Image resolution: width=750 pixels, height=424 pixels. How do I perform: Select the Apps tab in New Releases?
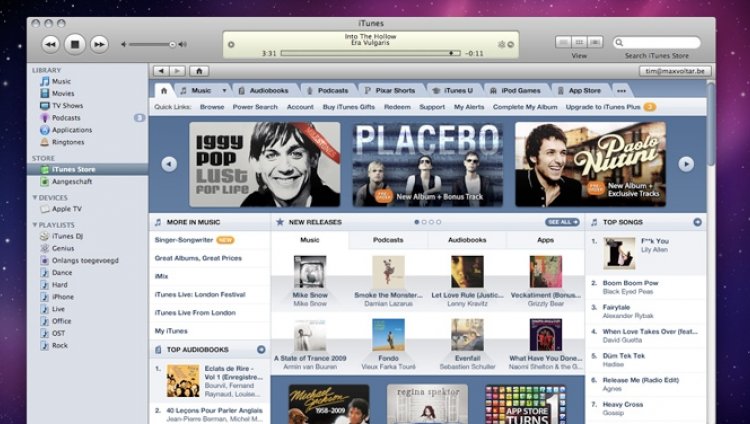click(x=545, y=240)
